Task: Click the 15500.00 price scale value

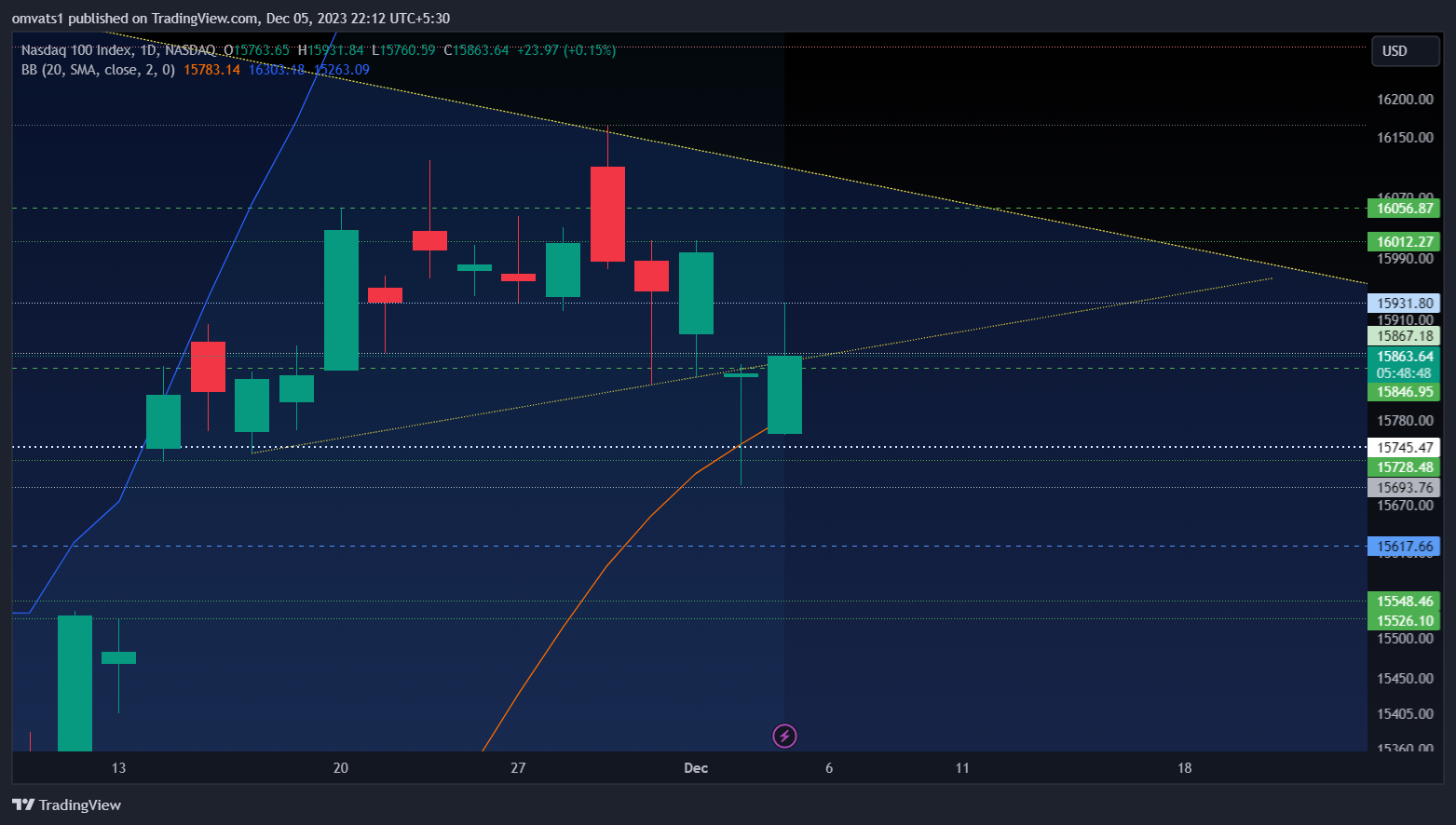Action: tap(1405, 639)
